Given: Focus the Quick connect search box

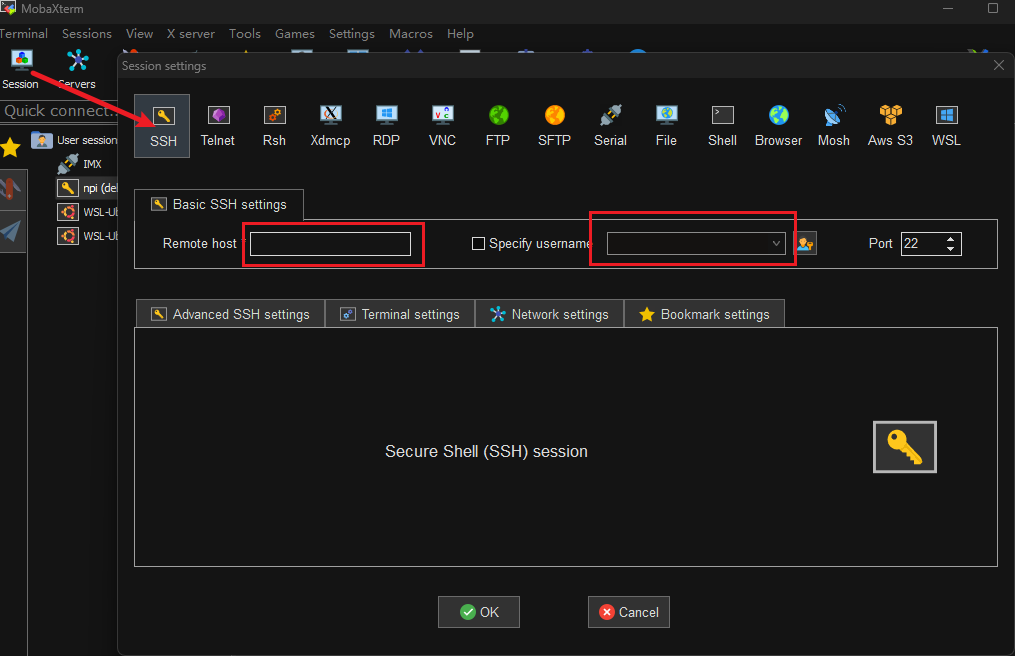Looking at the screenshot, I should pyautogui.click(x=59, y=111).
